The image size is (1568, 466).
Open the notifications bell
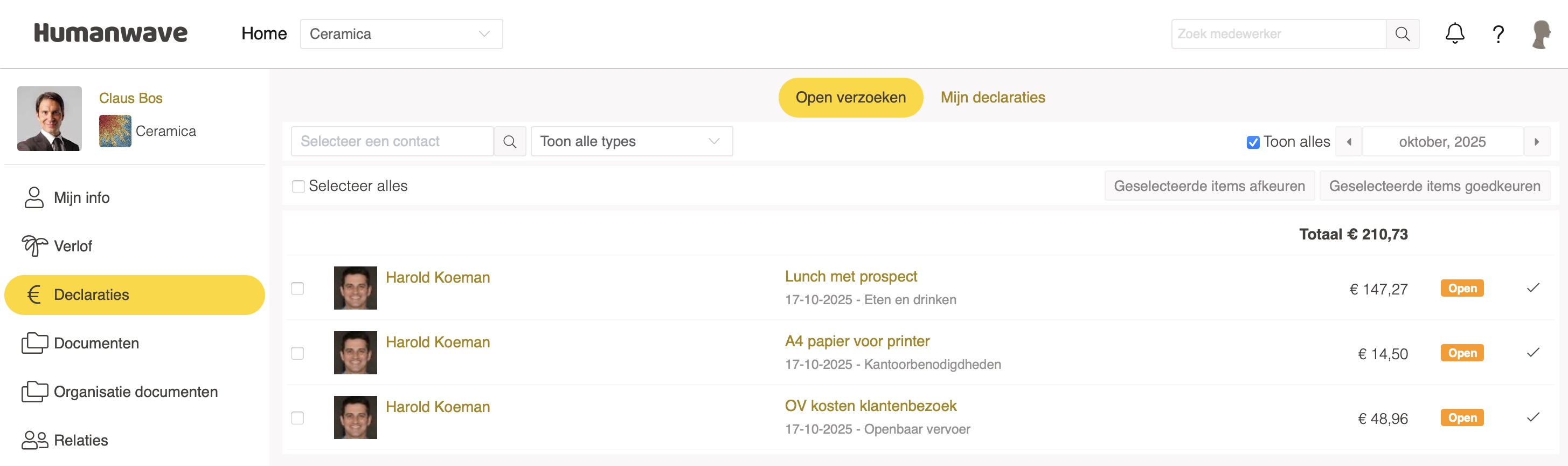coord(1454,33)
